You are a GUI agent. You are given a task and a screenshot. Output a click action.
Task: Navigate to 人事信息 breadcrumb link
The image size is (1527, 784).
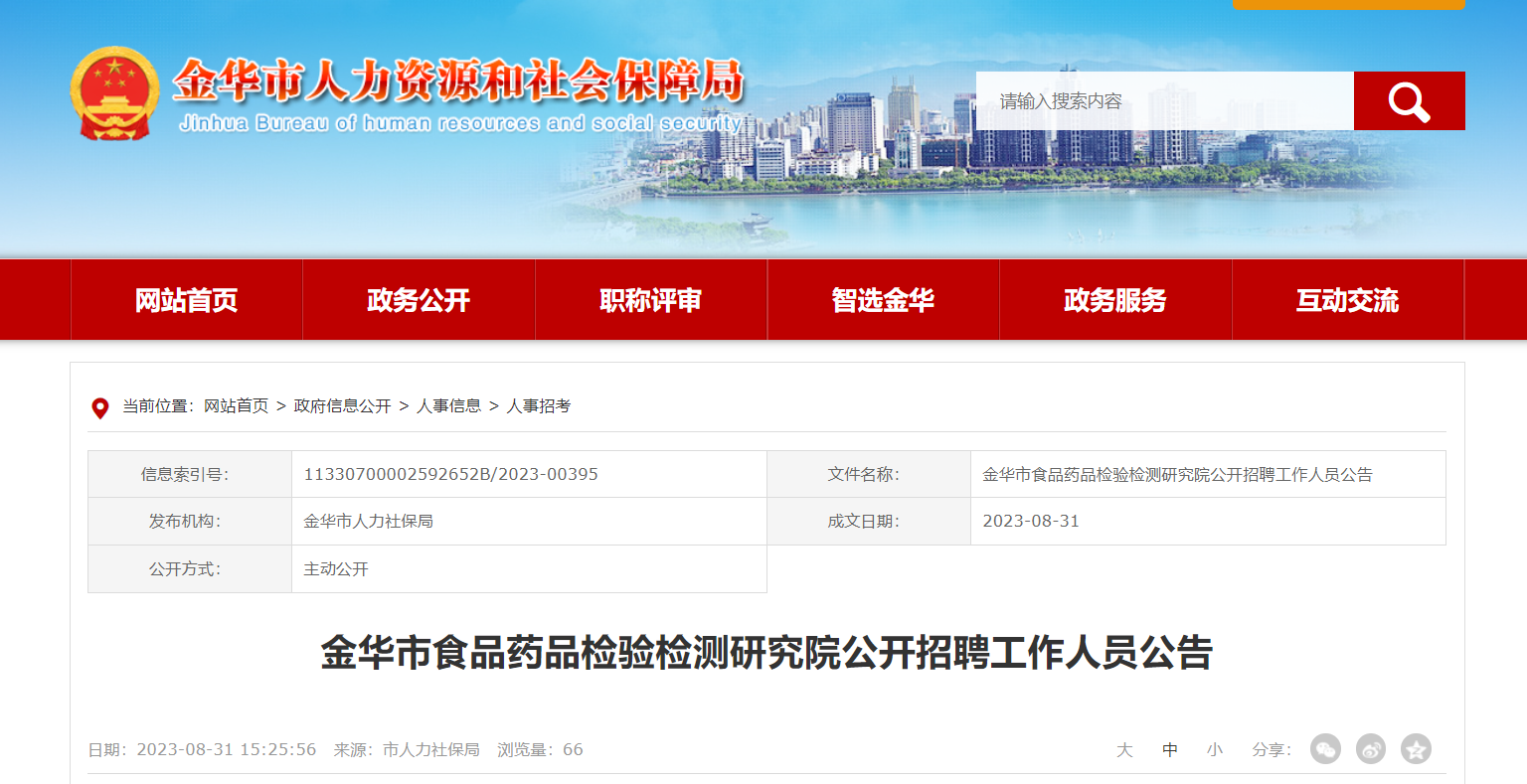[448, 406]
